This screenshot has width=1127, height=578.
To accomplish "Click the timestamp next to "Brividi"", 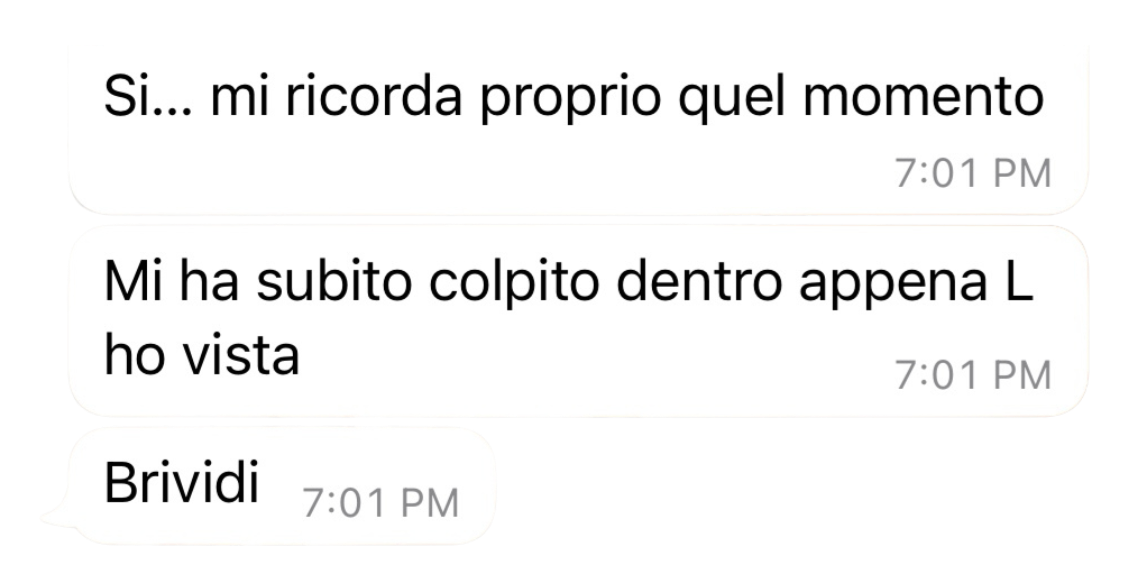I will pyautogui.click(x=380, y=503).
